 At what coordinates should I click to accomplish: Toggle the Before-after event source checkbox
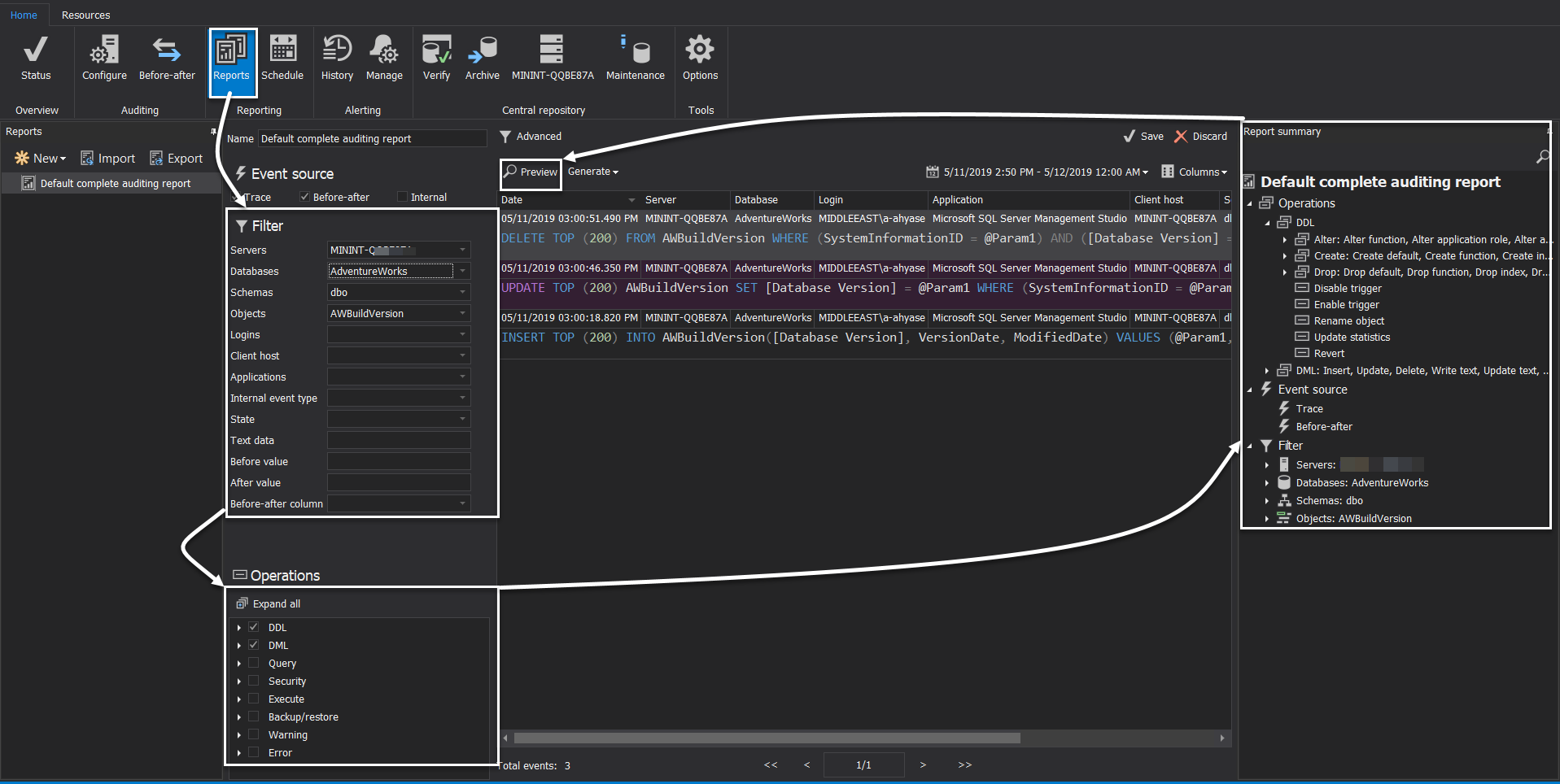click(305, 197)
